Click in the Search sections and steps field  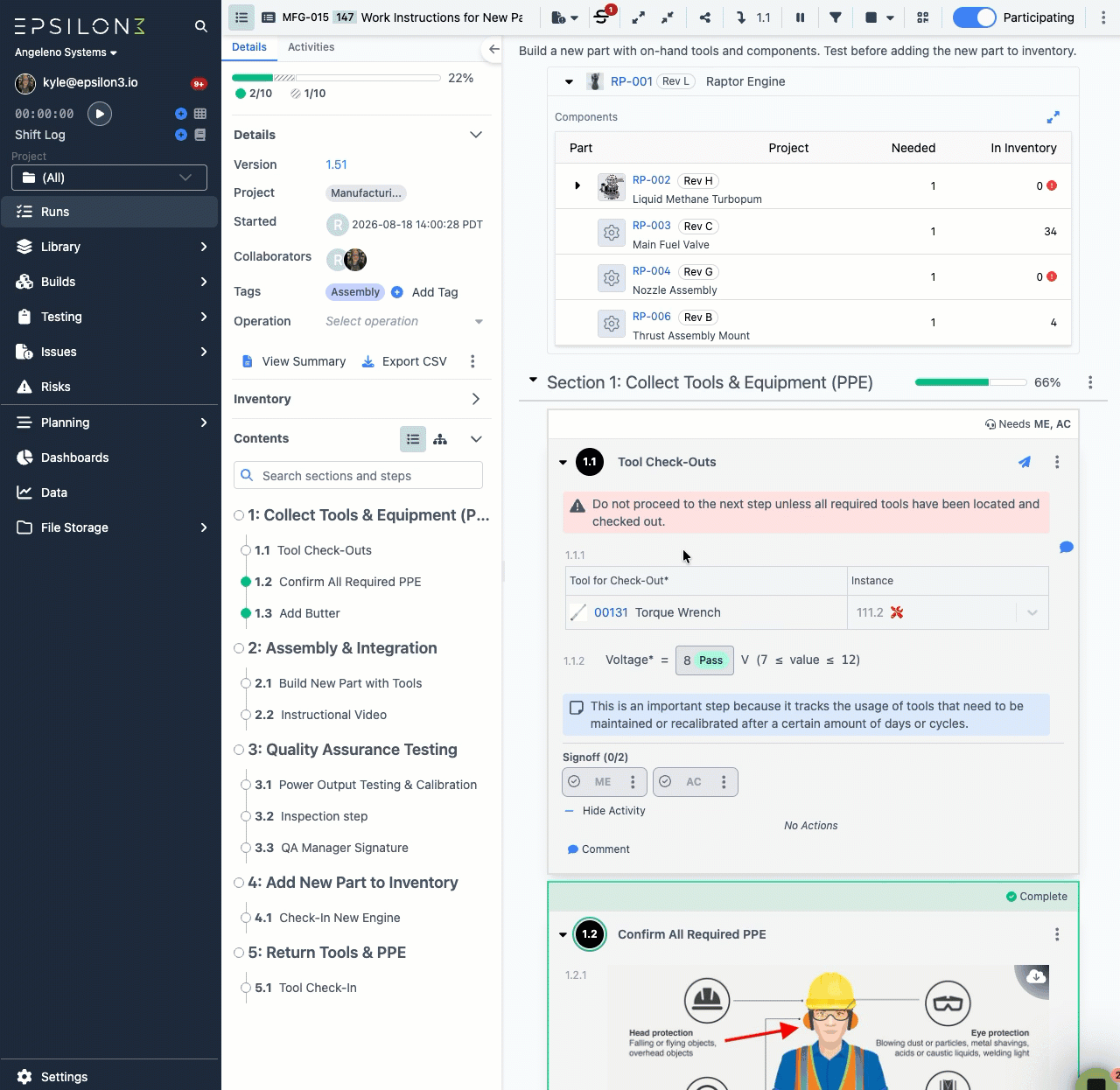(358, 476)
